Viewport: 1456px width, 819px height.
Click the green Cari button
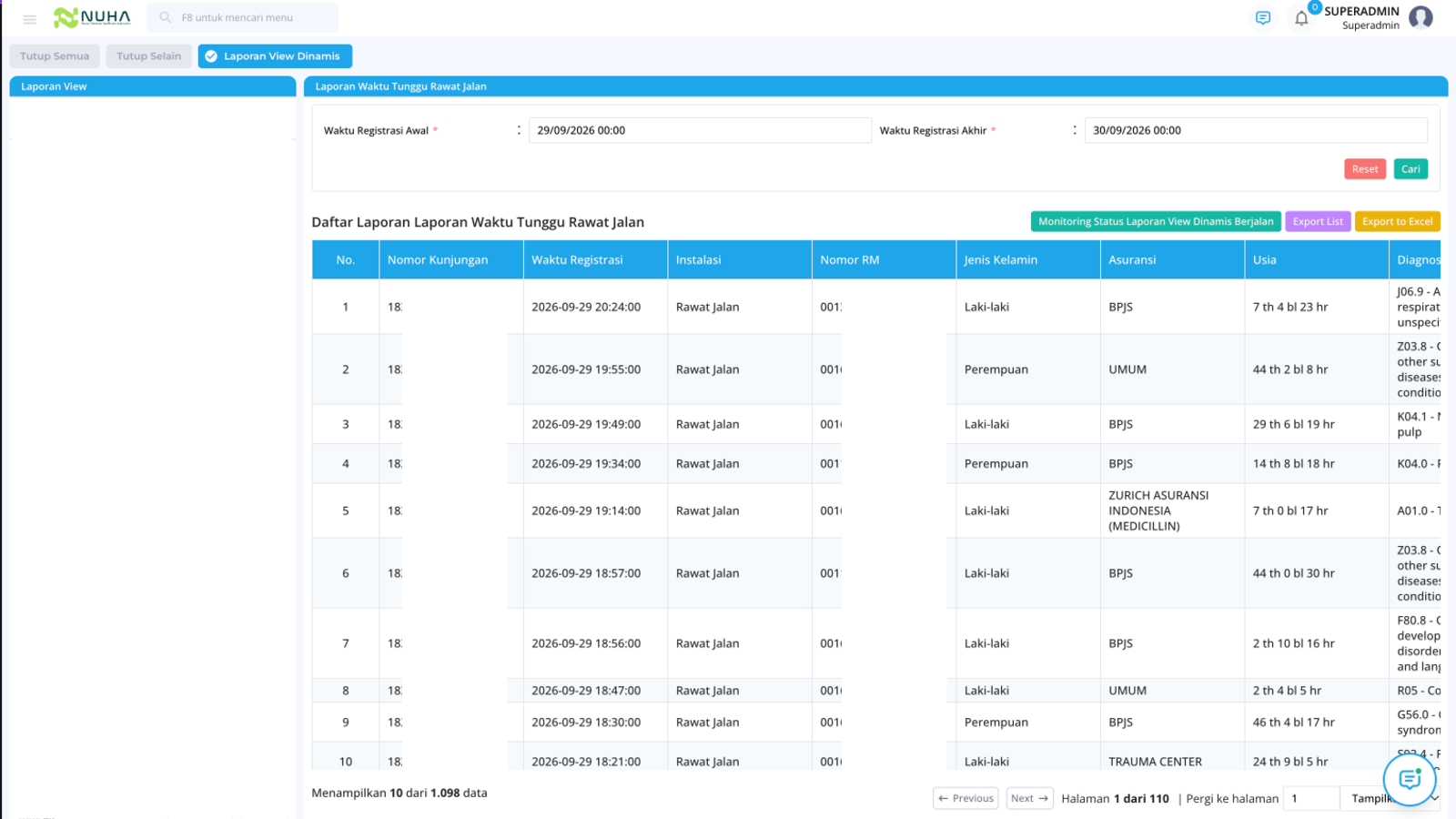(1410, 169)
